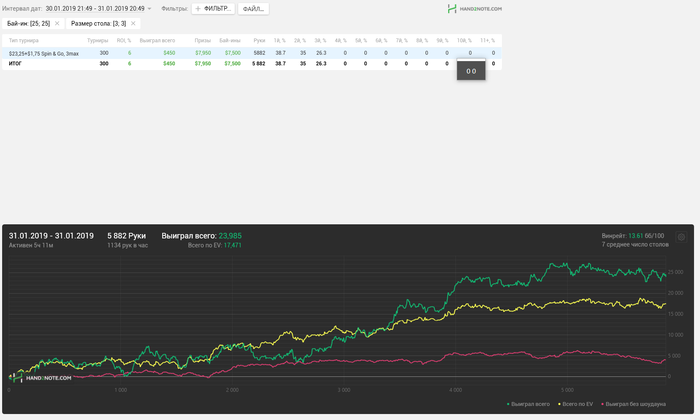Click the graph date 31.01.2019 - 31.01.2019 heading
Image resolution: width=700 pixels, height=420 pixels.
tap(51, 236)
